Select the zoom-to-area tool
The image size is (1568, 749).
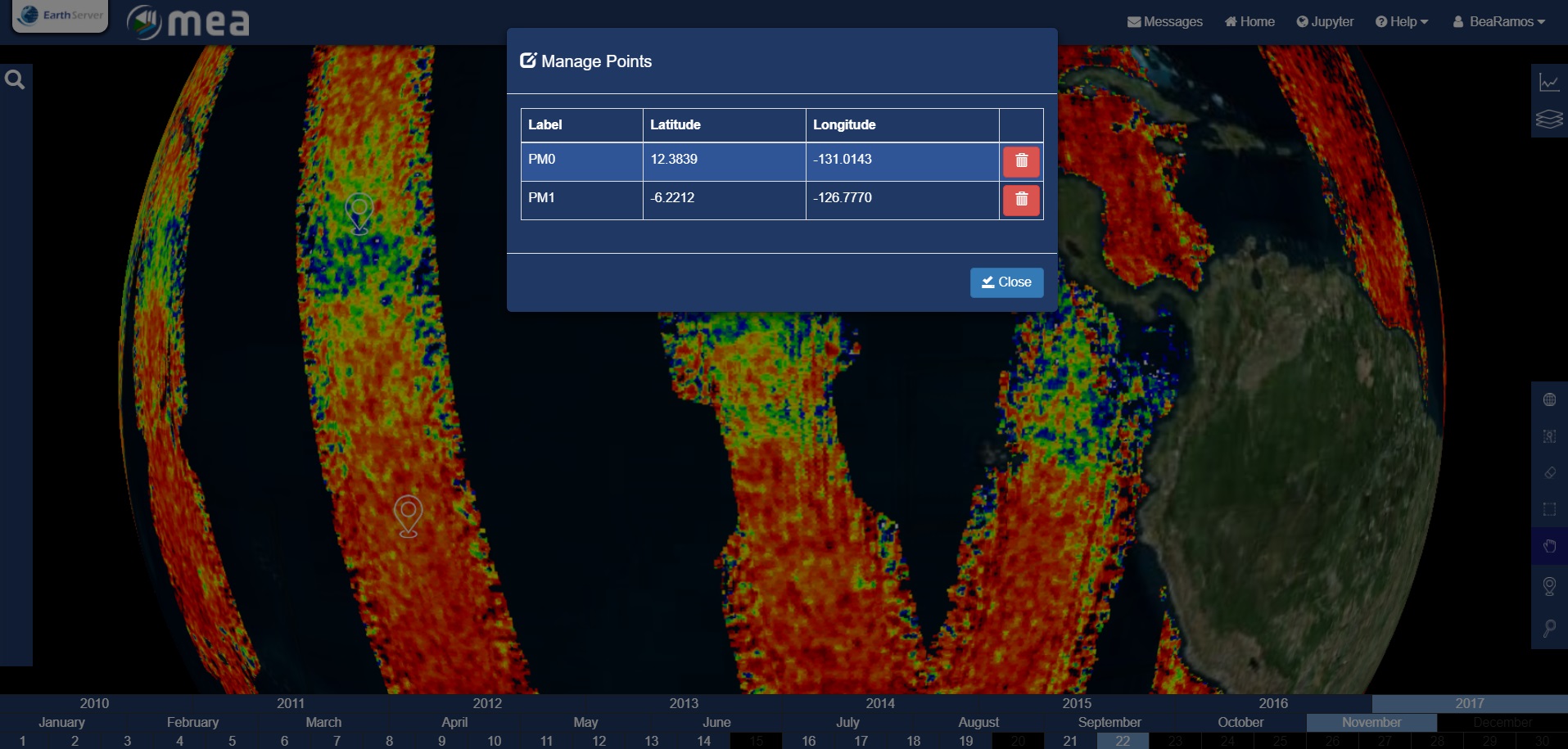[x=1549, y=436]
